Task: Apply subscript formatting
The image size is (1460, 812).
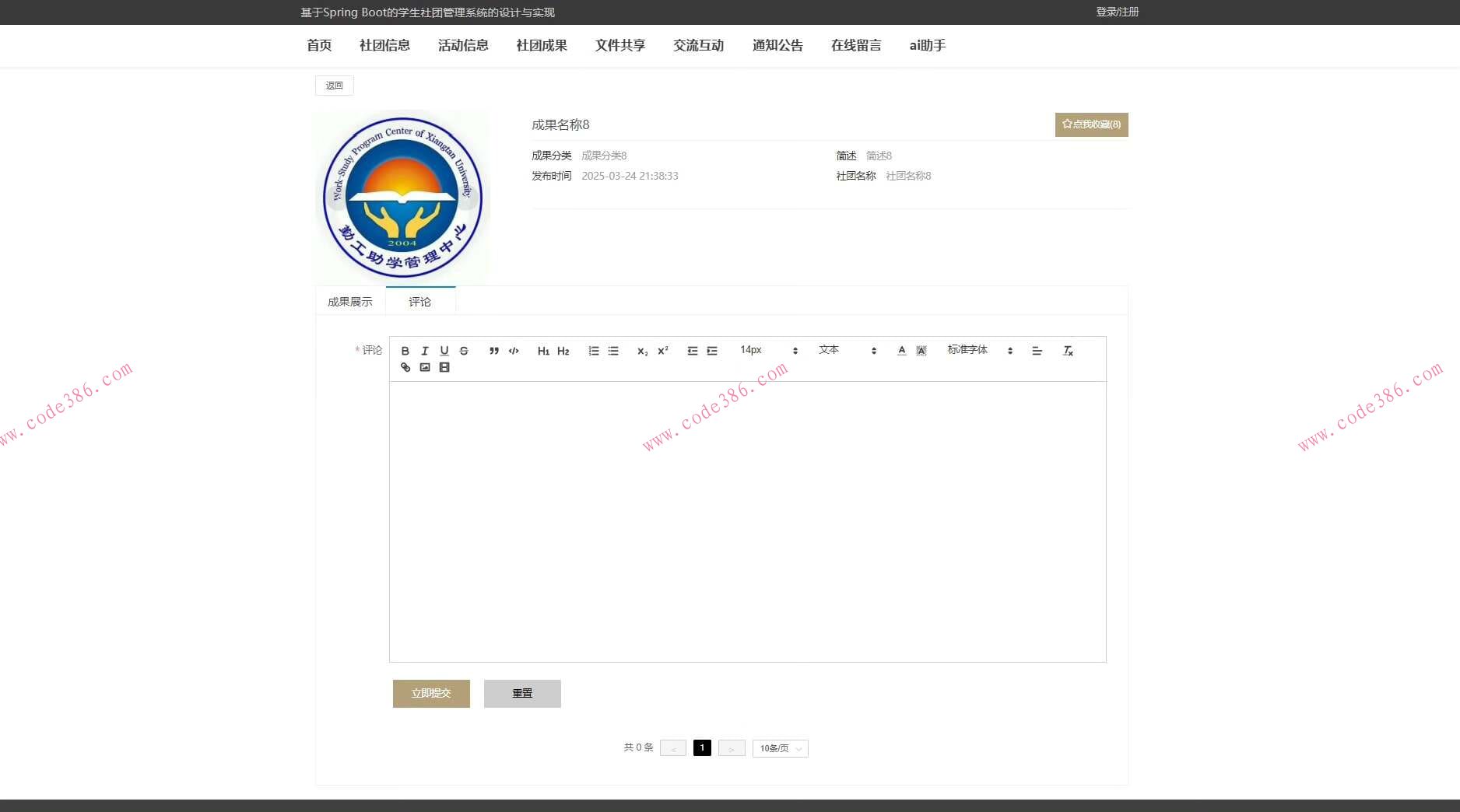Action: [641, 352]
